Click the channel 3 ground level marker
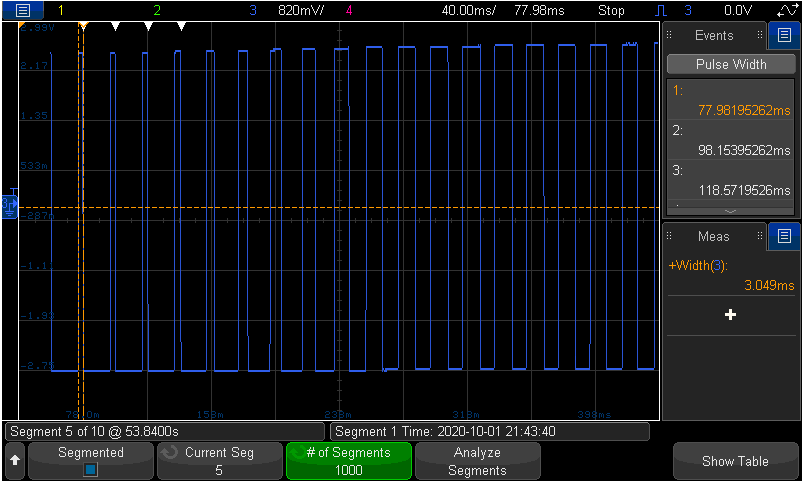Screen dimensions: 805x483 tap(8, 203)
